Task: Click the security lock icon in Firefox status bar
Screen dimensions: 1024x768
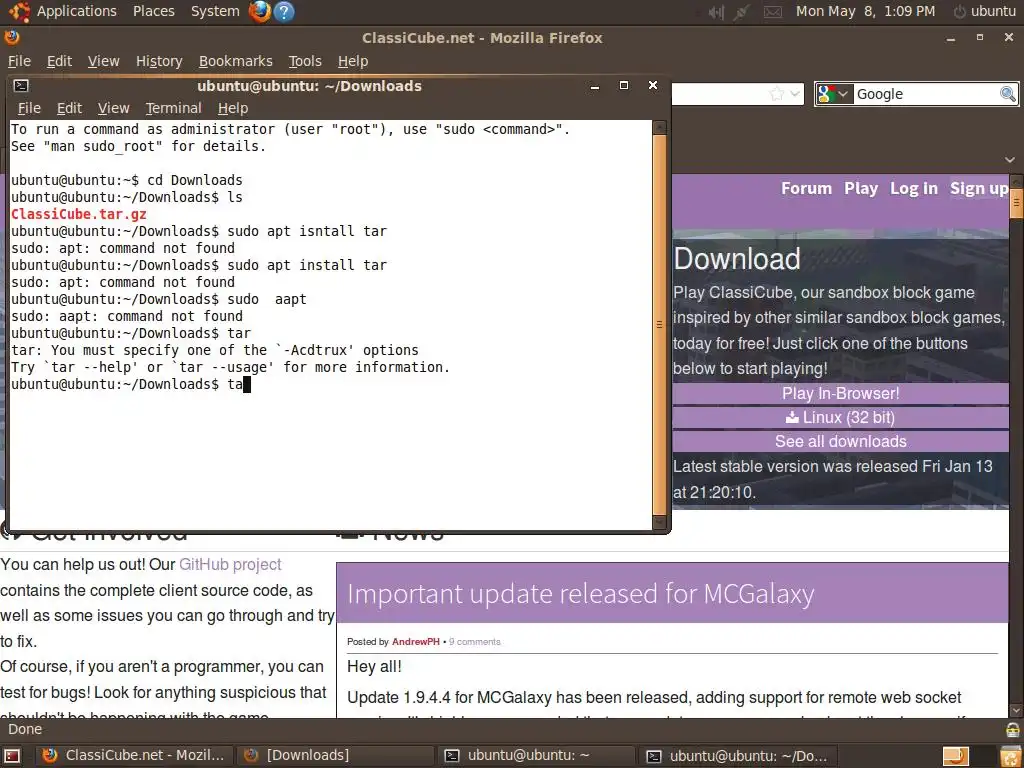Action: point(1013,729)
